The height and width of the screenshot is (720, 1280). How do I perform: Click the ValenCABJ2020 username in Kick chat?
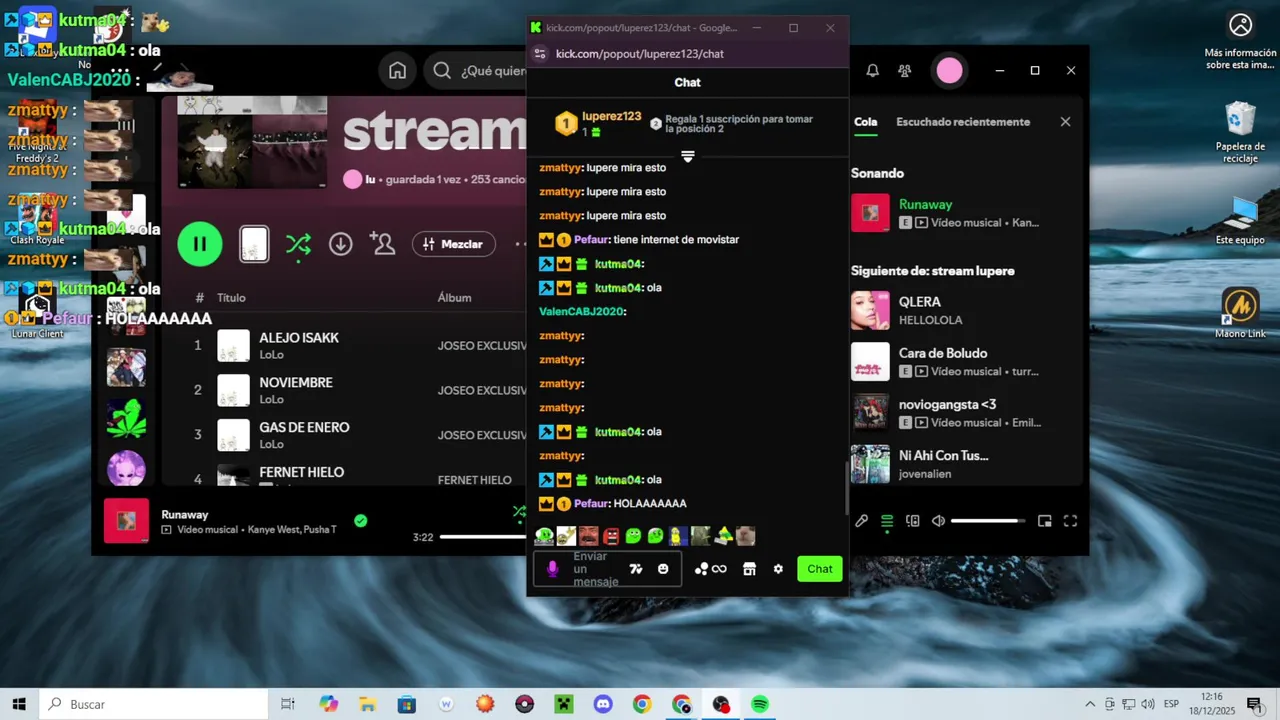[x=582, y=312]
